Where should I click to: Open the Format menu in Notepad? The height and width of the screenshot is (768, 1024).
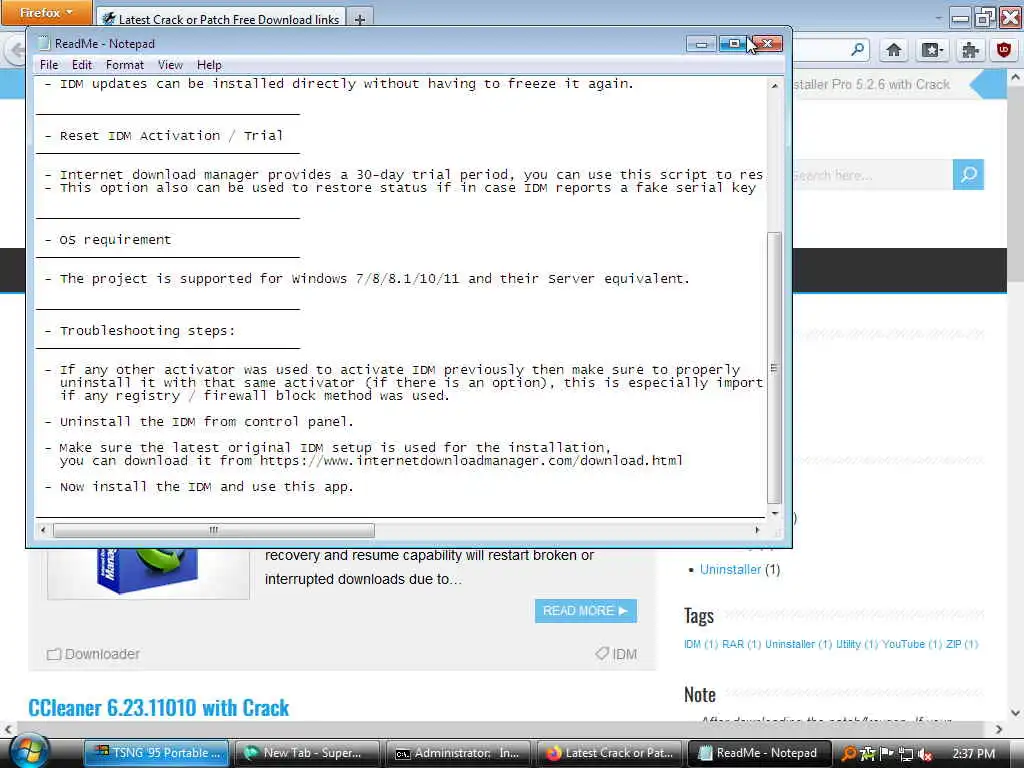[x=125, y=65]
